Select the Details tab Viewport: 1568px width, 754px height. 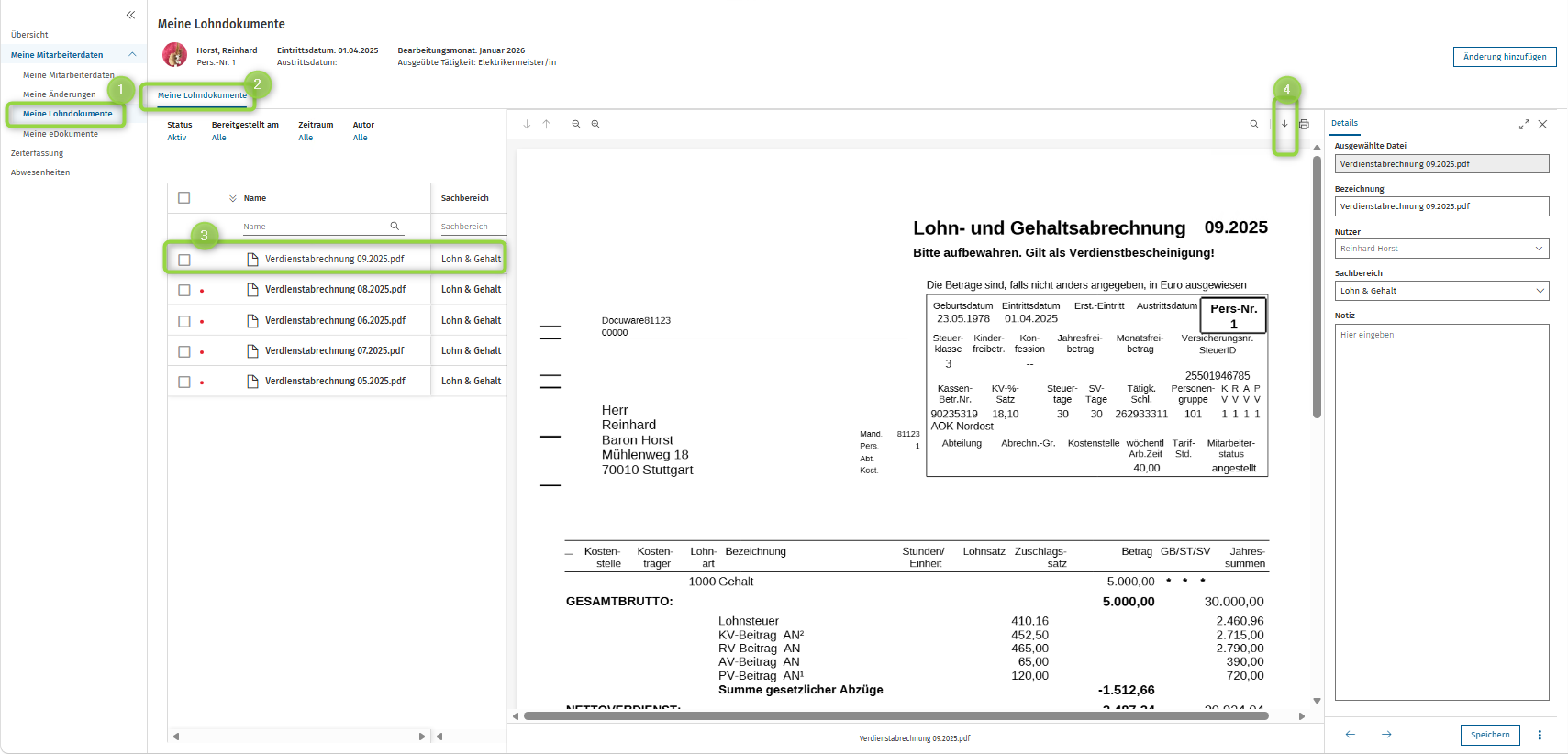pyautogui.click(x=1344, y=123)
